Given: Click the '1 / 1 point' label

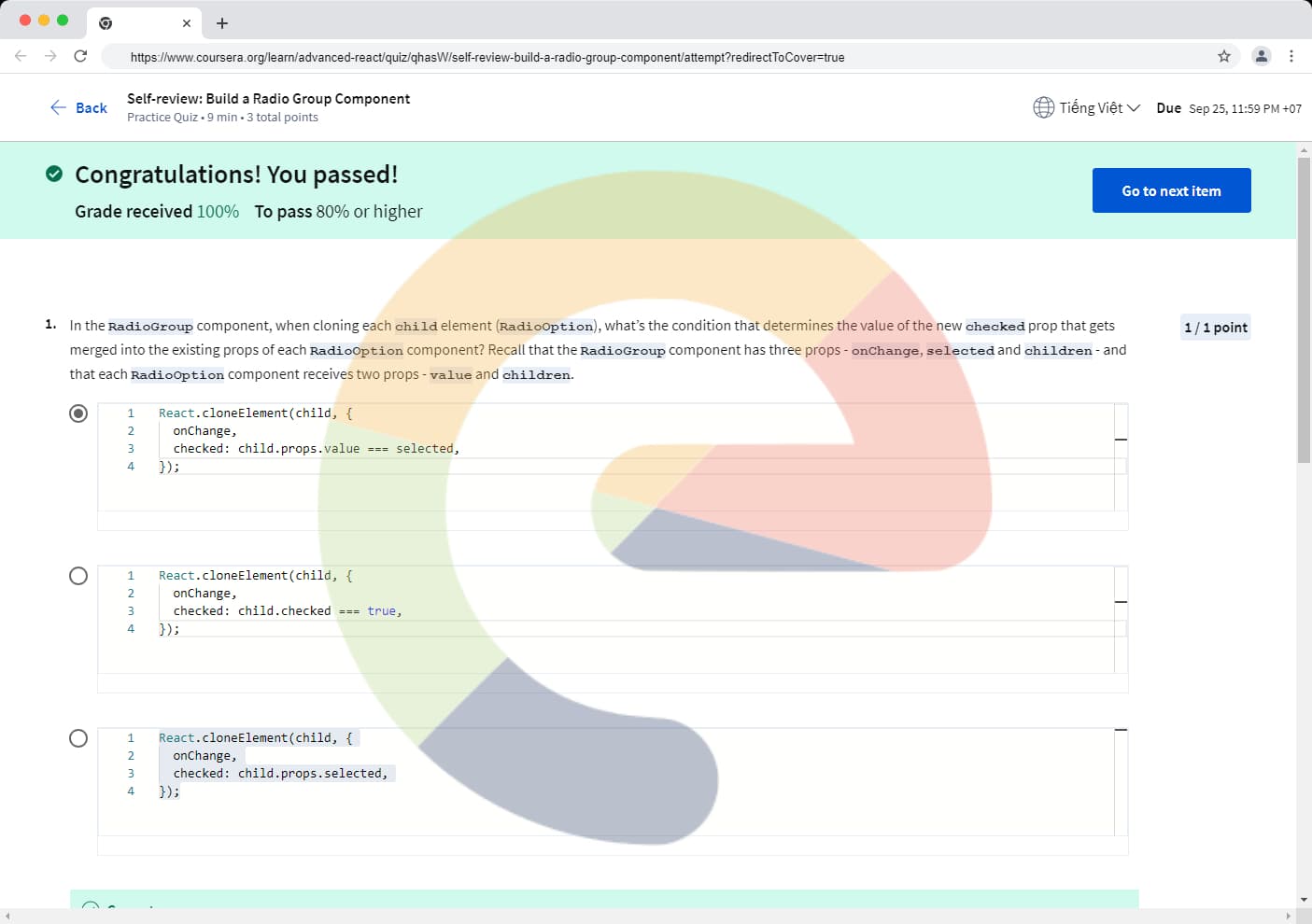Looking at the screenshot, I should click(1215, 328).
